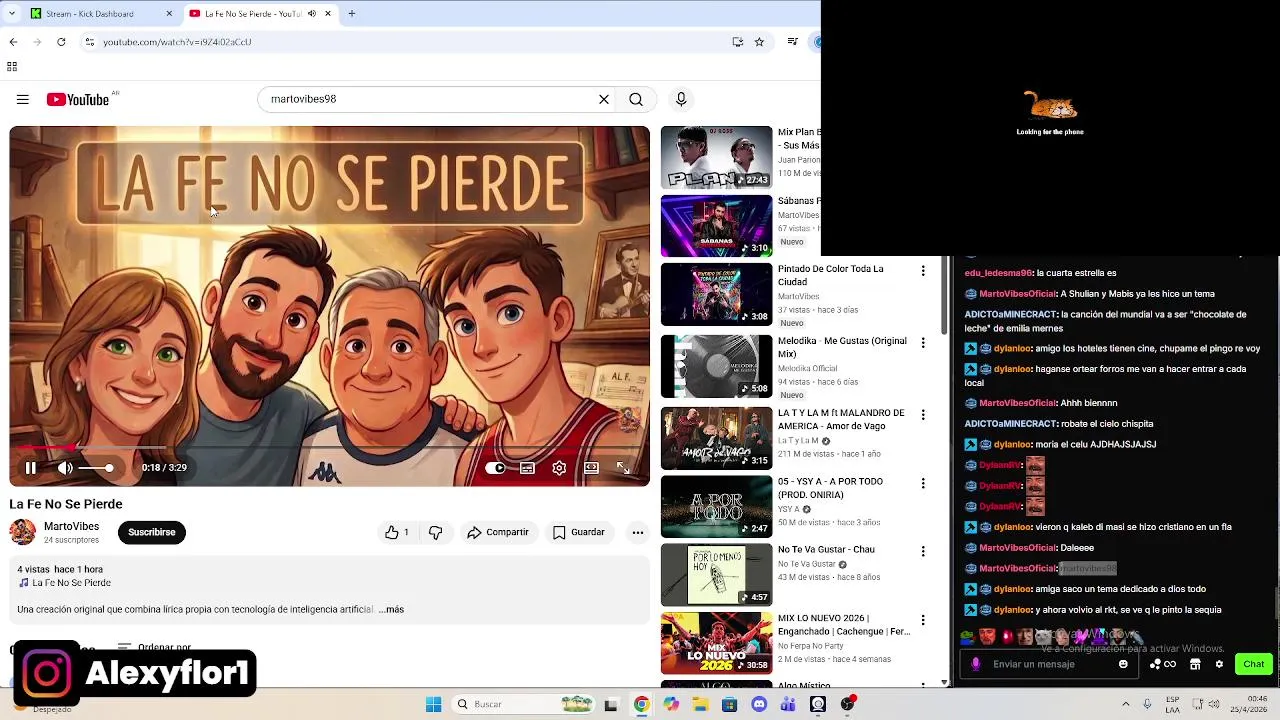Open browser tab search dropdown

click(x=11, y=14)
